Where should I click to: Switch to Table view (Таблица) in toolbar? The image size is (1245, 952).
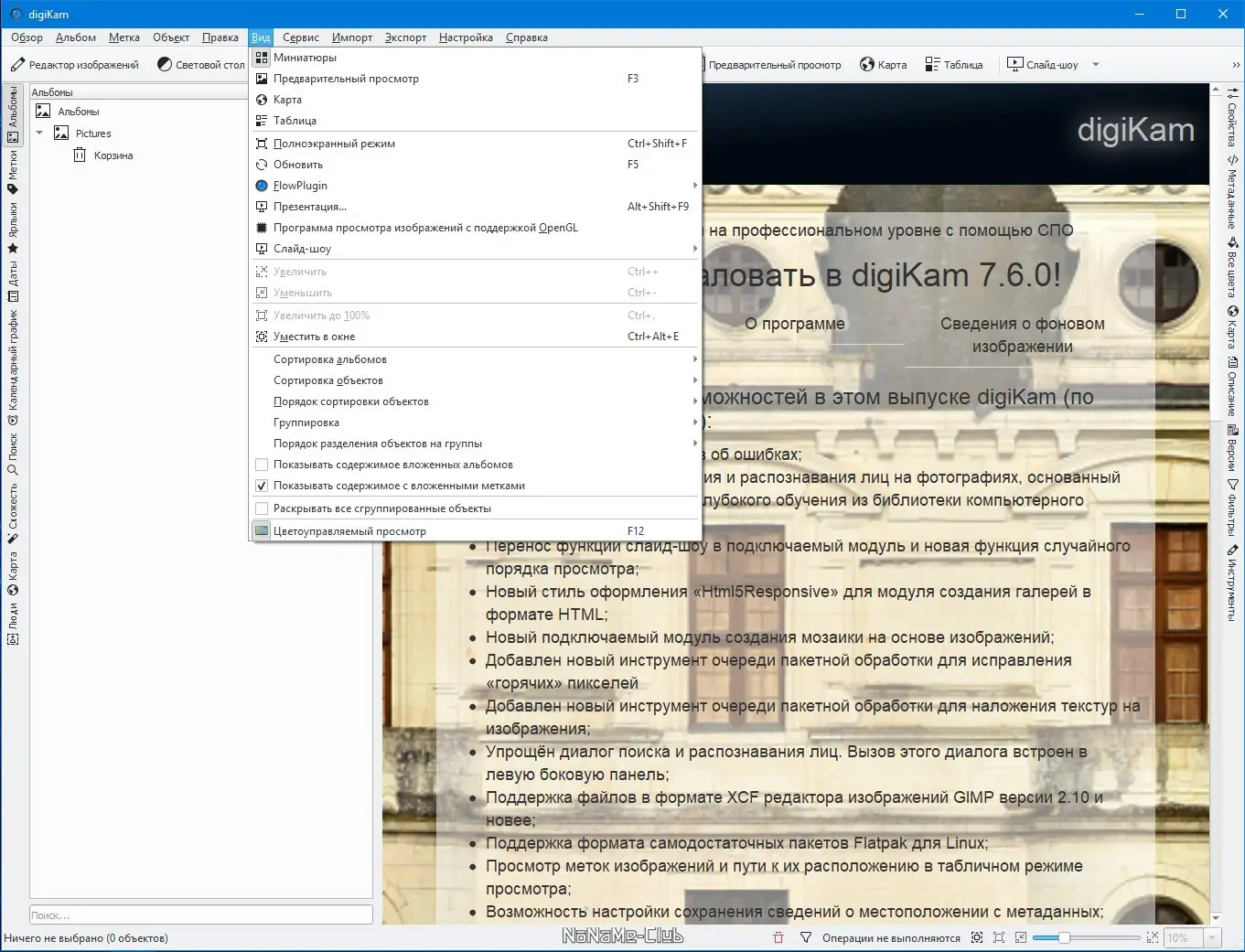[953, 64]
